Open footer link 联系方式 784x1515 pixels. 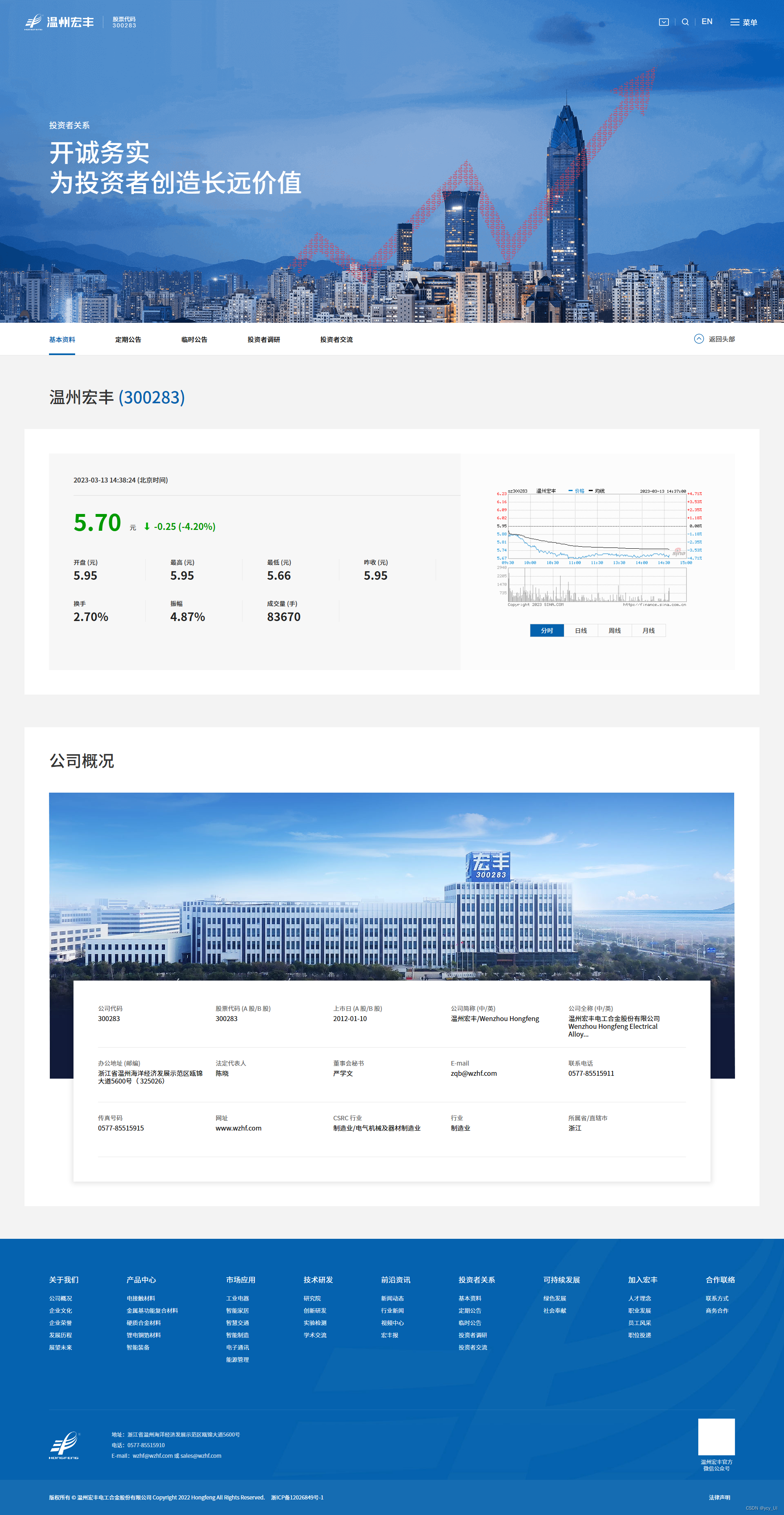point(717,1298)
